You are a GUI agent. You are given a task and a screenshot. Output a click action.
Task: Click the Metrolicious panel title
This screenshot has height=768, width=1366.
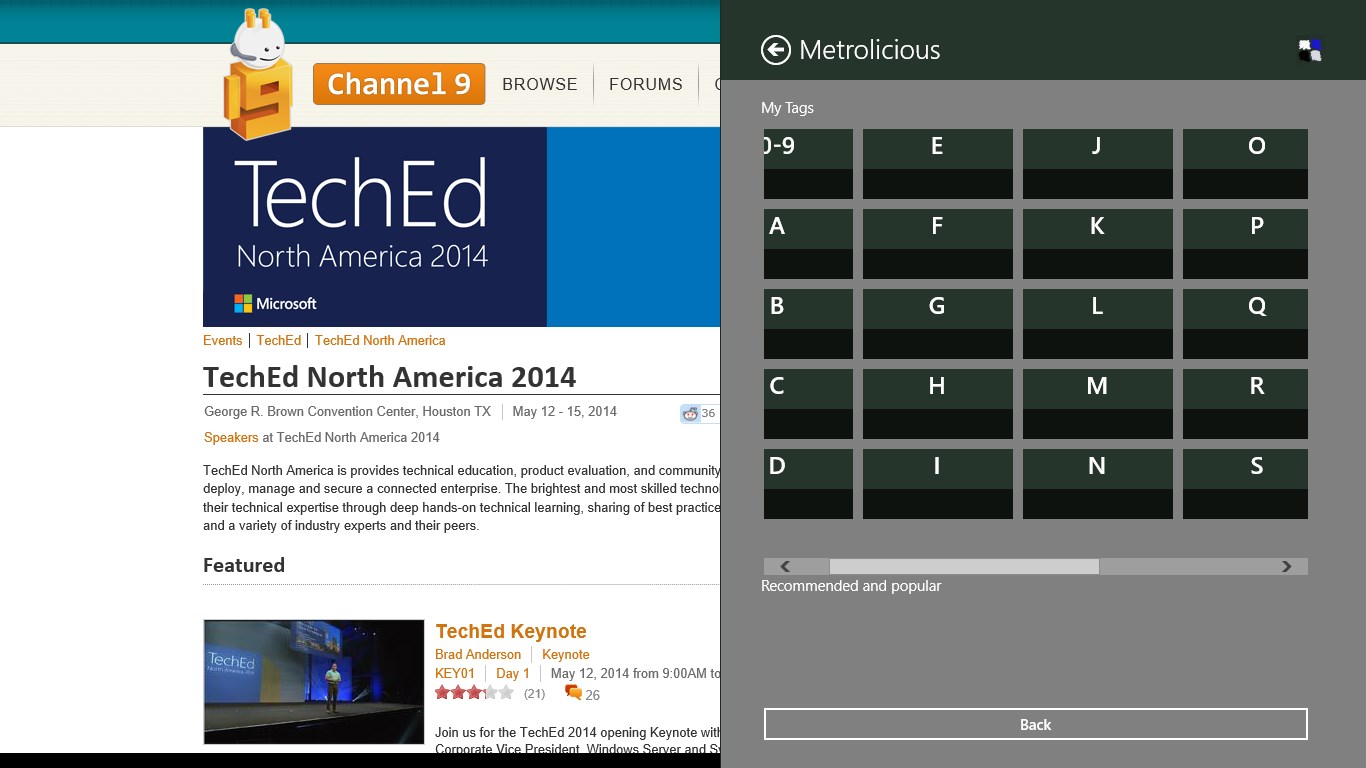click(x=870, y=50)
